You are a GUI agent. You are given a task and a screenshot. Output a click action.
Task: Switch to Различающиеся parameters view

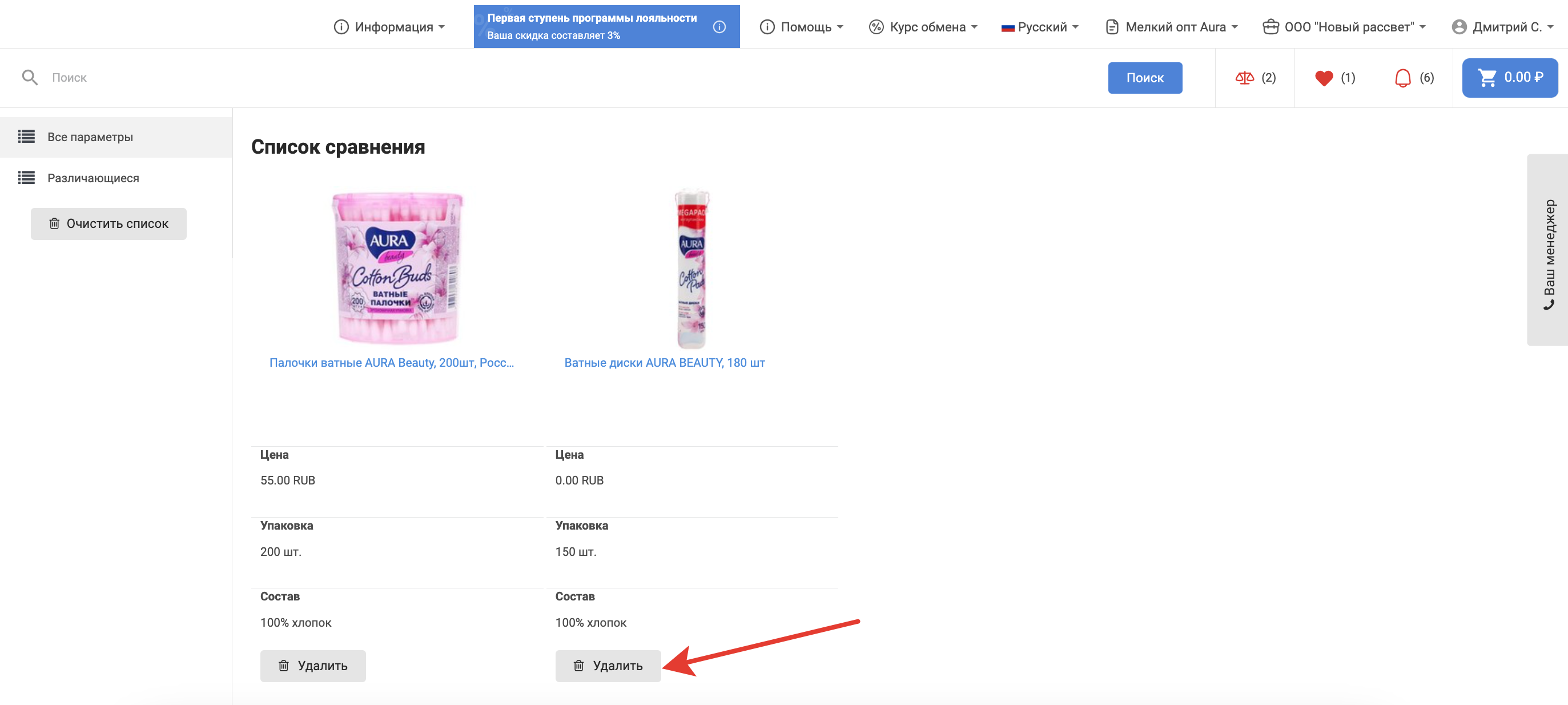[93, 178]
